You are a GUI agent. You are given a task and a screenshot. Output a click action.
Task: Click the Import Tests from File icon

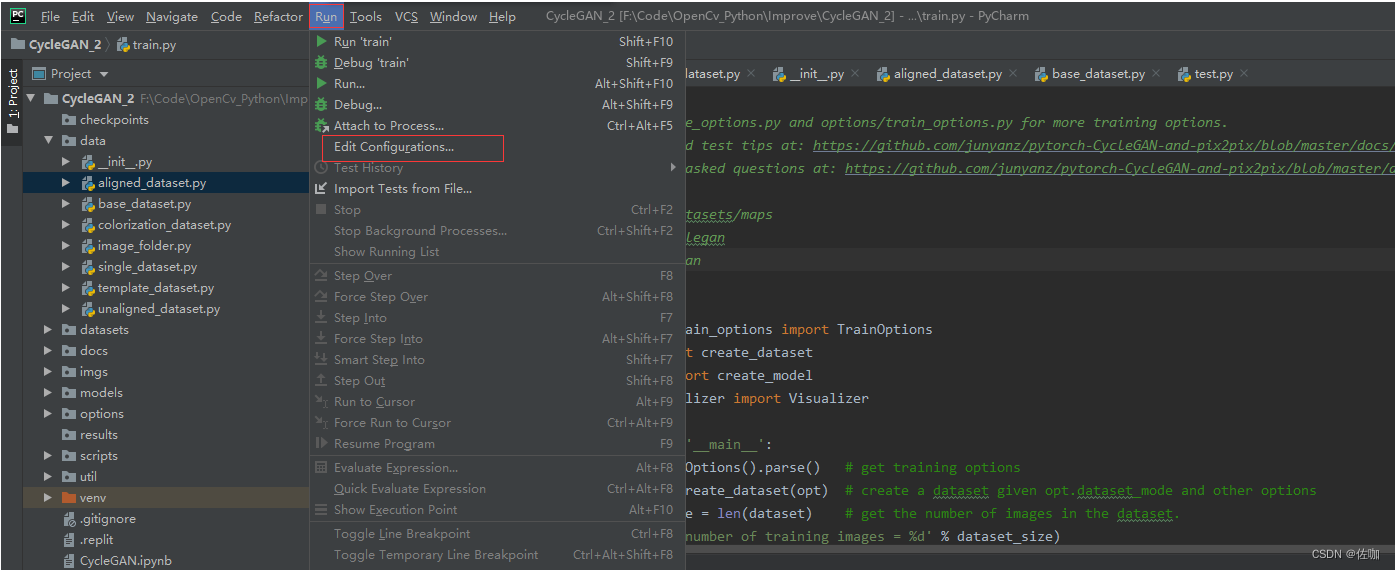click(321, 189)
